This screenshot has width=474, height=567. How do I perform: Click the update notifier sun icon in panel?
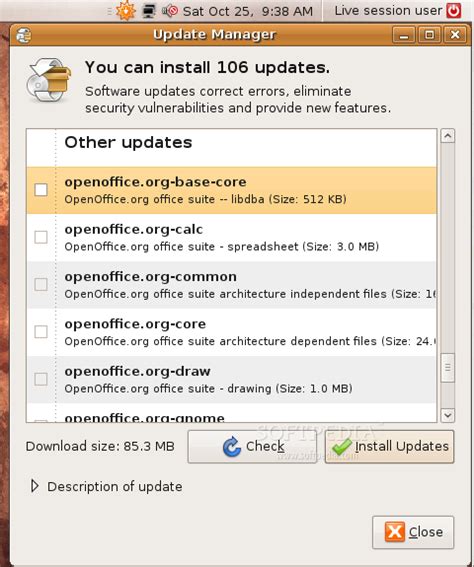click(x=125, y=11)
